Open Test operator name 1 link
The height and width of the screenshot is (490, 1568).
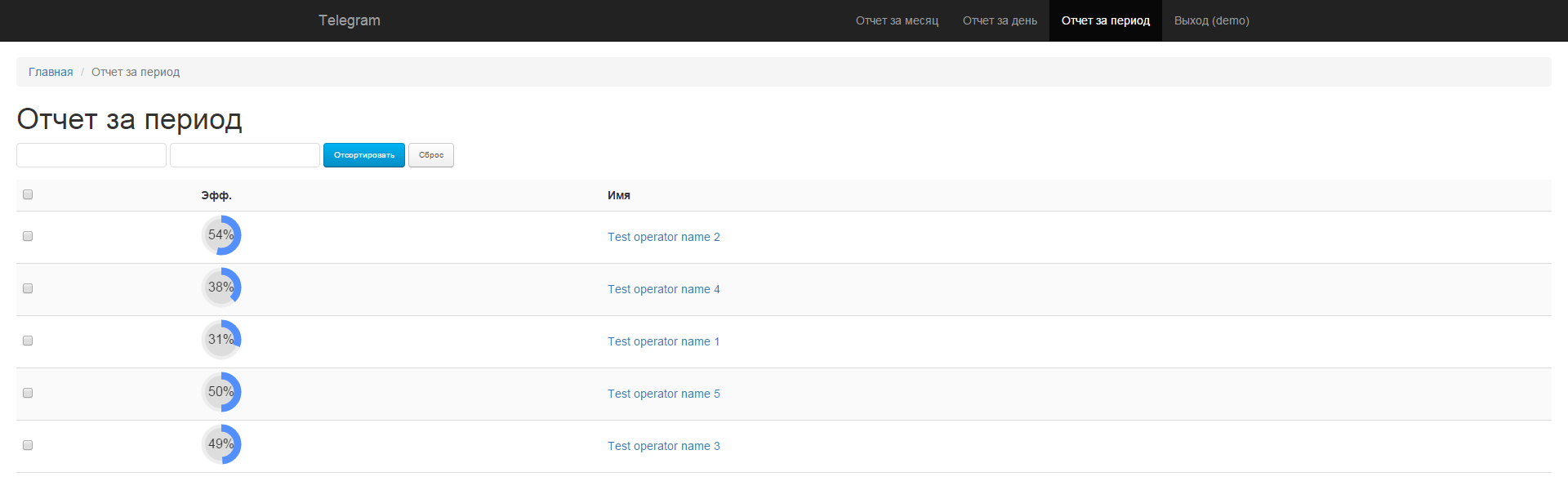click(x=664, y=341)
